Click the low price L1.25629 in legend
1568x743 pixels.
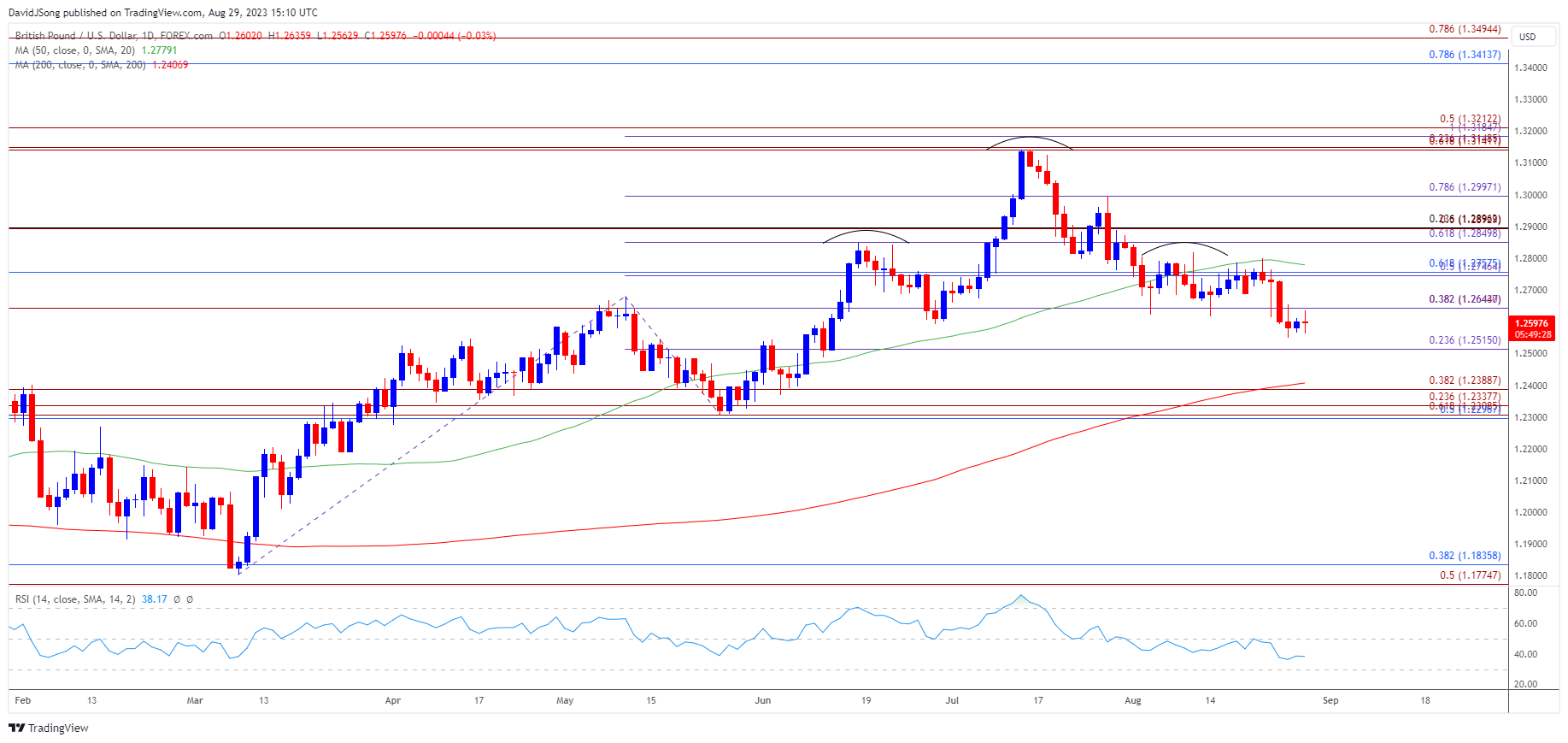point(338,36)
